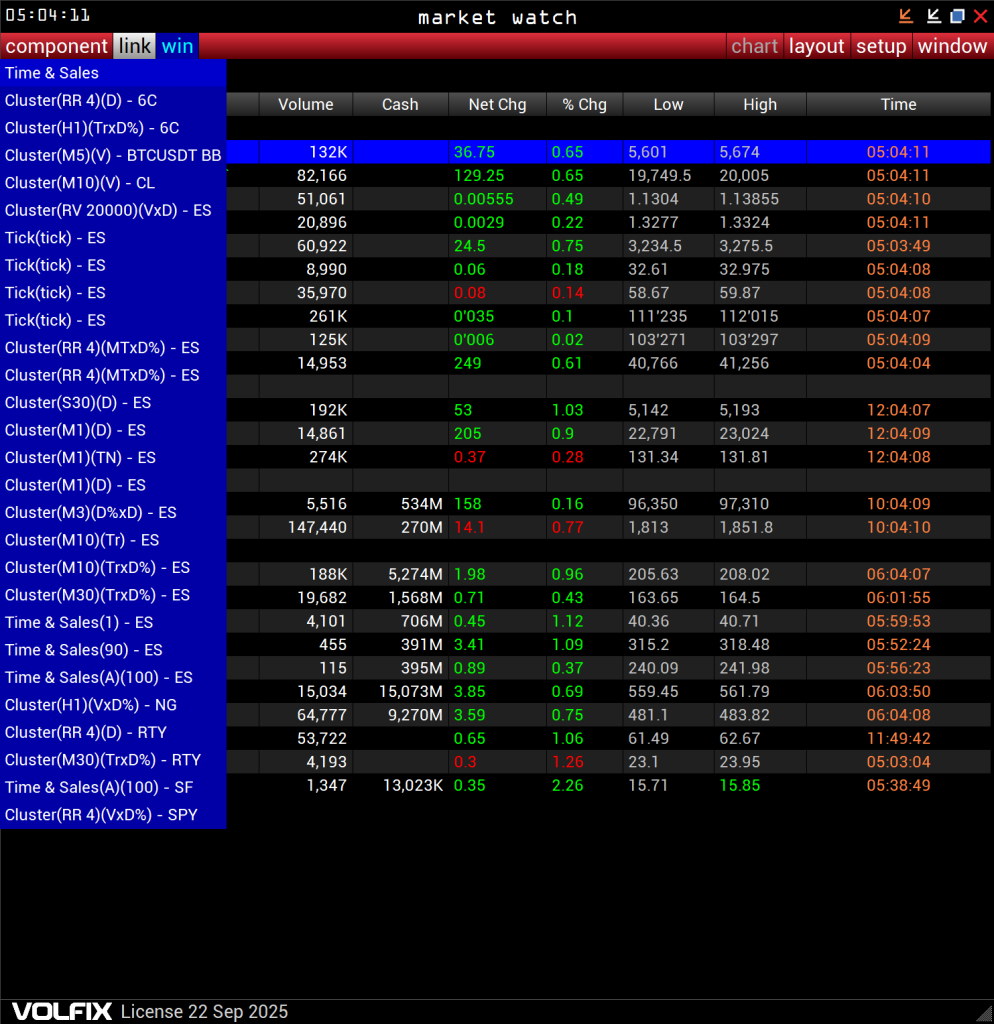Choose Time & Sales(A)(100) - ES entry
The height and width of the screenshot is (1024, 994).
tap(113, 677)
